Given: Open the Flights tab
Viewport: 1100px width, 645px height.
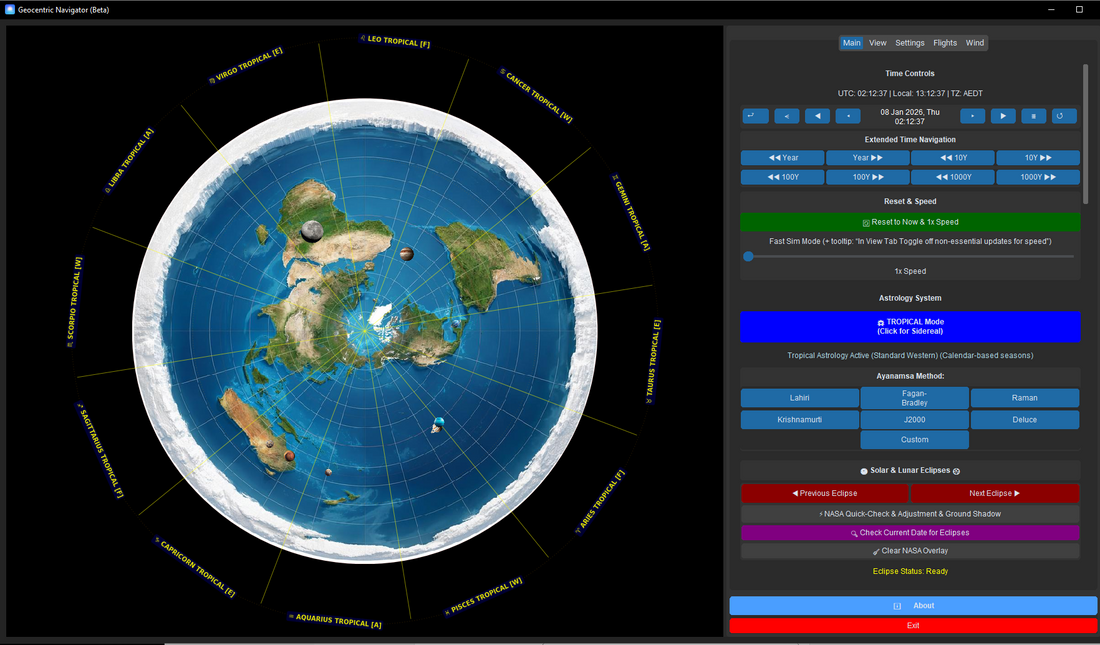Looking at the screenshot, I should point(944,42).
